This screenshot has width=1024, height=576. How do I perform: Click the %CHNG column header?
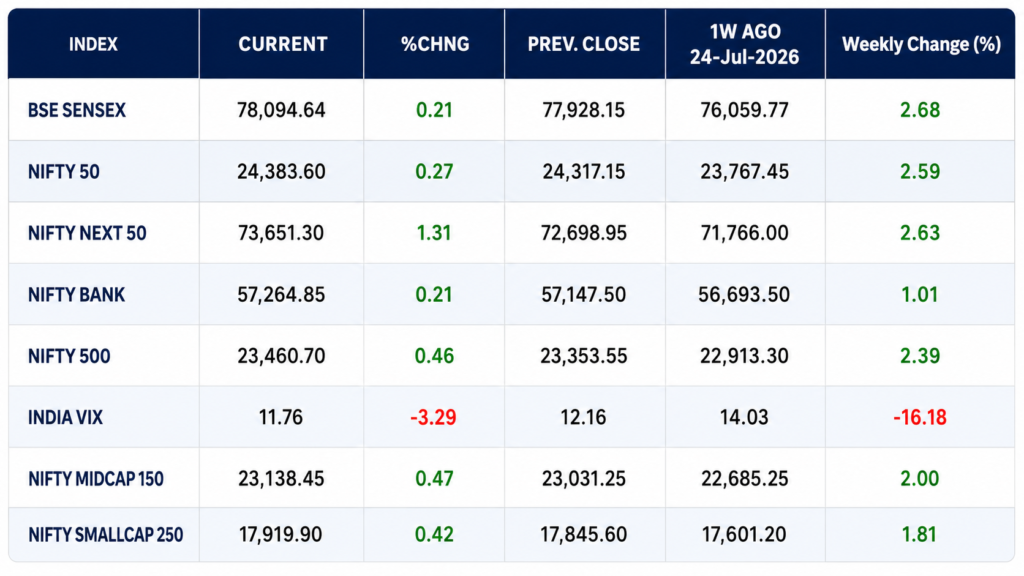[x=435, y=44]
